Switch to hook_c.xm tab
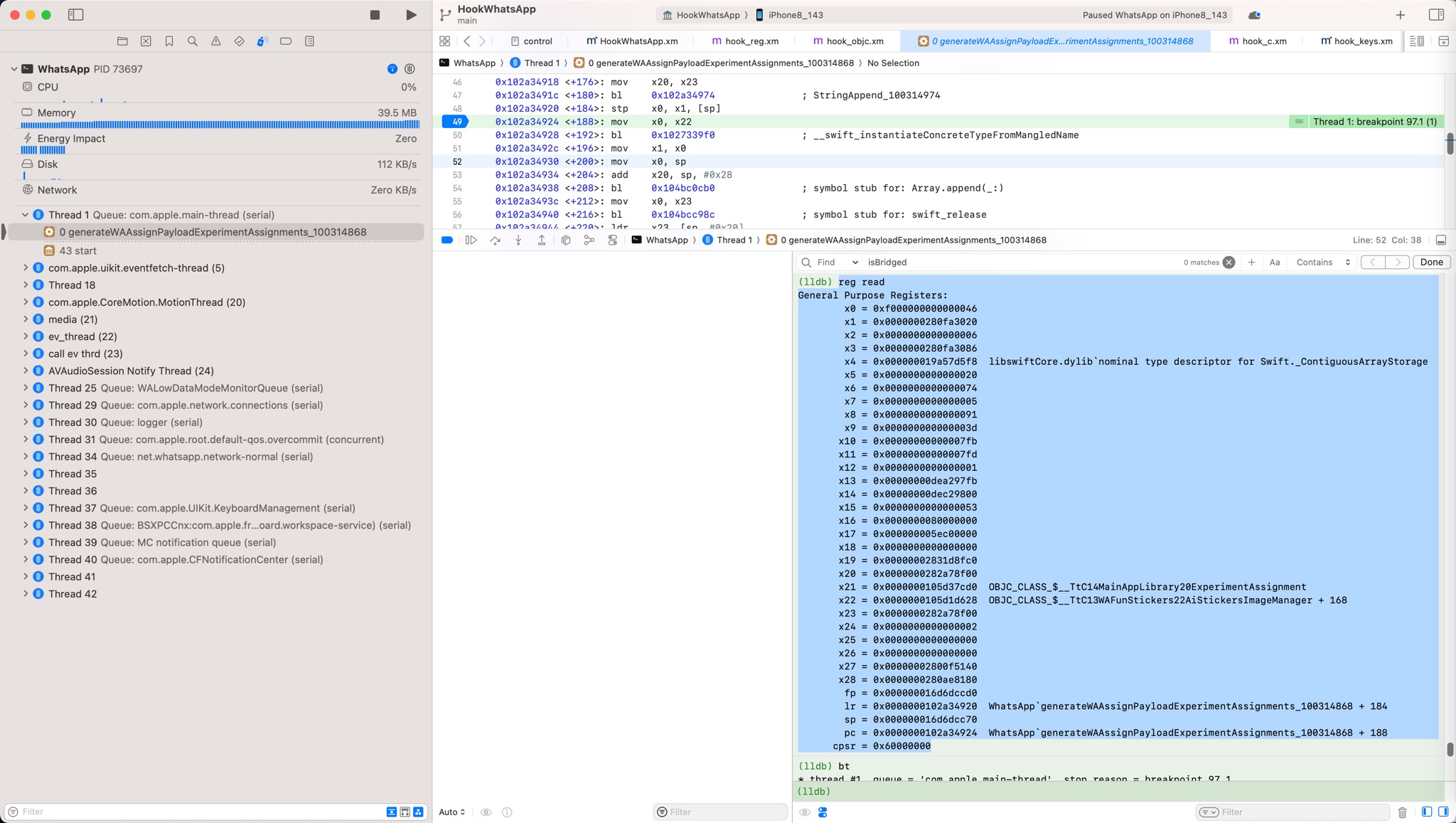Screen dimensions: 1456x823 click(x=1258, y=41)
